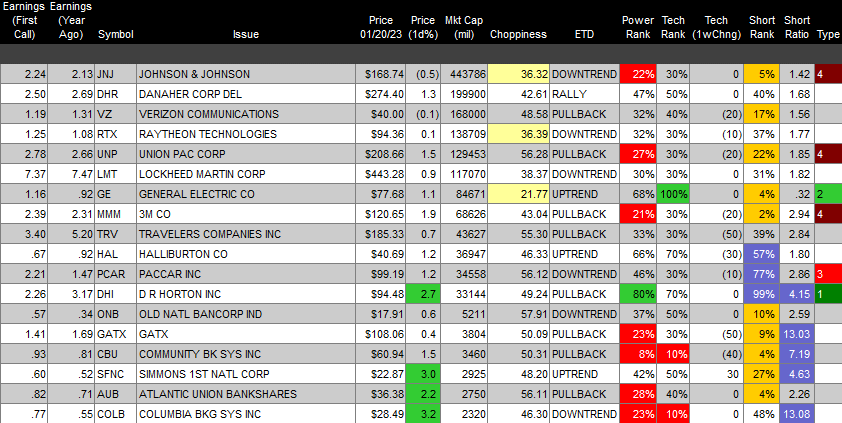The width and height of the screenshot is (842, 423).
Task: Click the 443786 market cap value
Action: (x=464, y=74)
